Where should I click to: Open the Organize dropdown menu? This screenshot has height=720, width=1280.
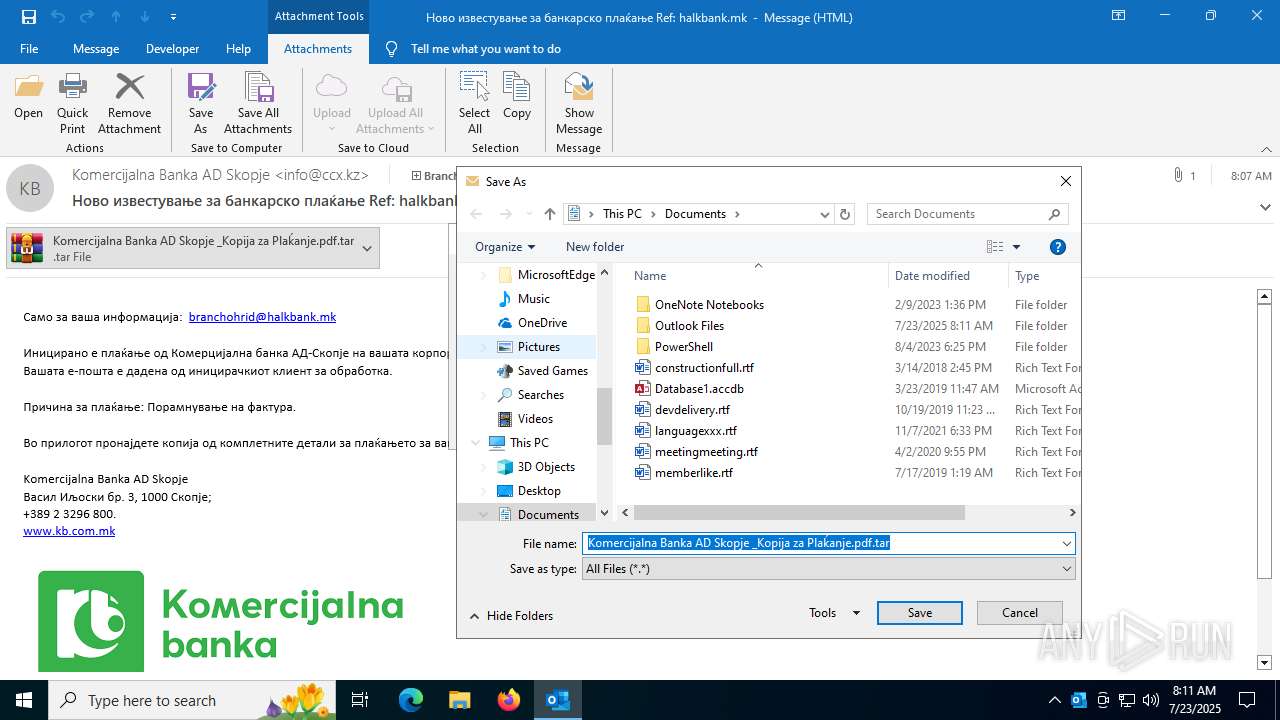click(x=505, y=247)
